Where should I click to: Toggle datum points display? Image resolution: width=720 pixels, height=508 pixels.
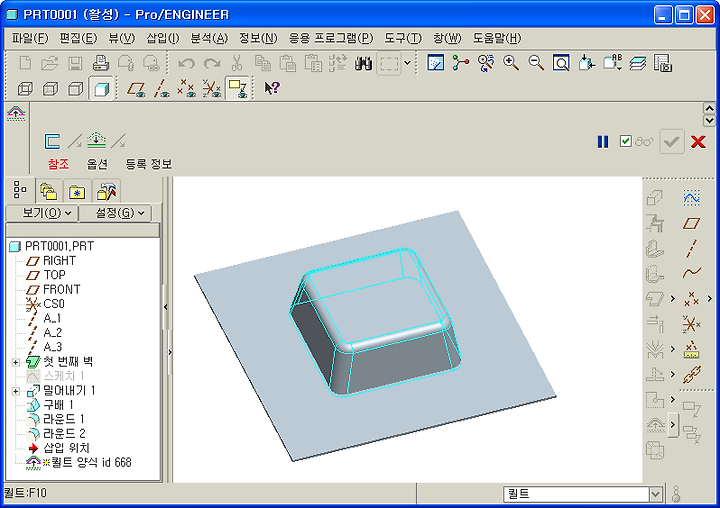(x=186, y=88)
